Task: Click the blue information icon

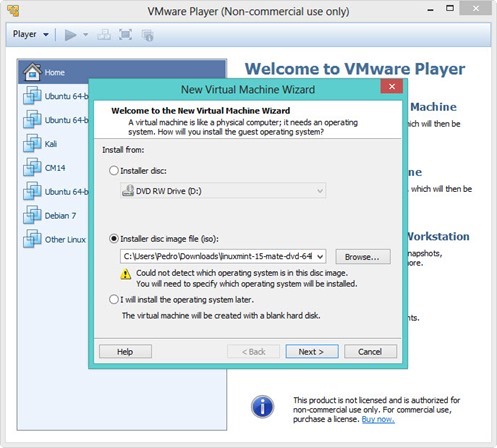Action: pos(262,407)
